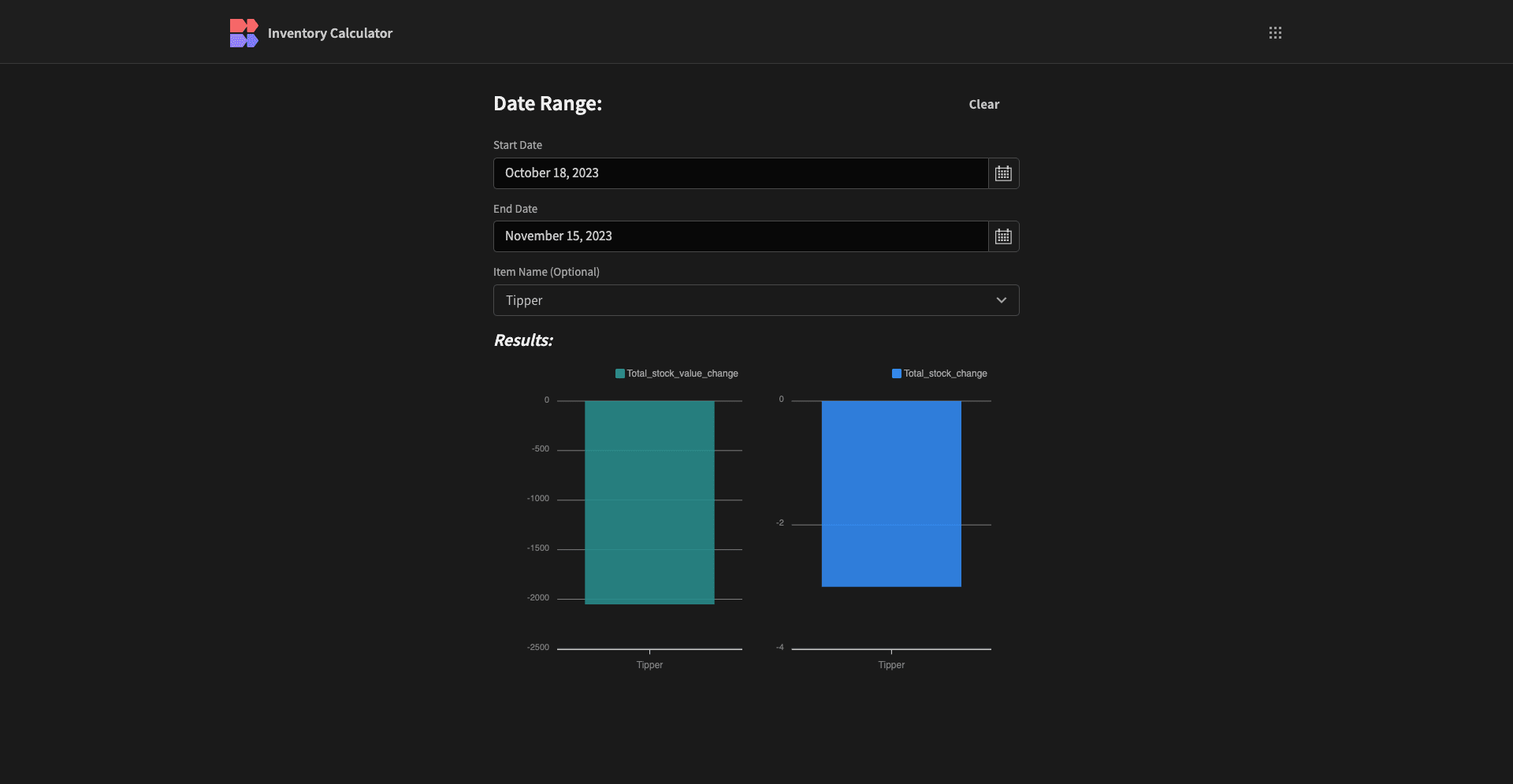Click the Inventory Calculator title link
1513x784 pixels.
[x=330, y=33]
